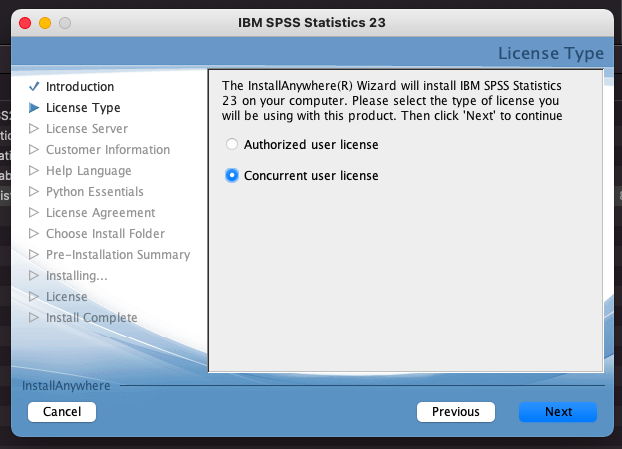Viewport: 622px width, 449px height.
Task: Select Concurrent user license radio button
Action: 232,175
